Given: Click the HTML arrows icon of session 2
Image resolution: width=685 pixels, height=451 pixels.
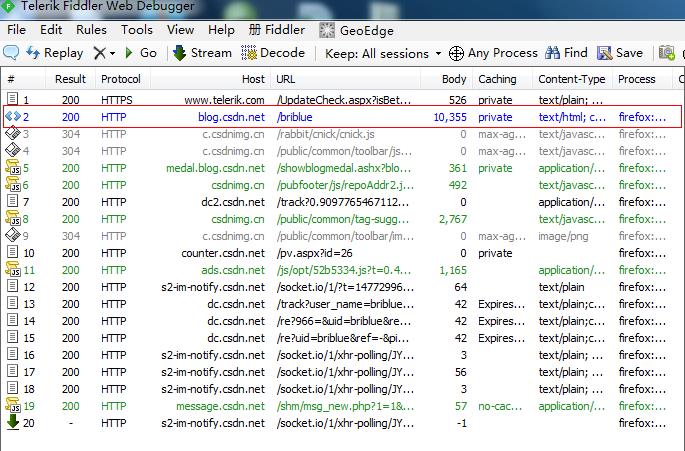Looking at the screenshot, I should pyautogui.click(x=13, y=116).
